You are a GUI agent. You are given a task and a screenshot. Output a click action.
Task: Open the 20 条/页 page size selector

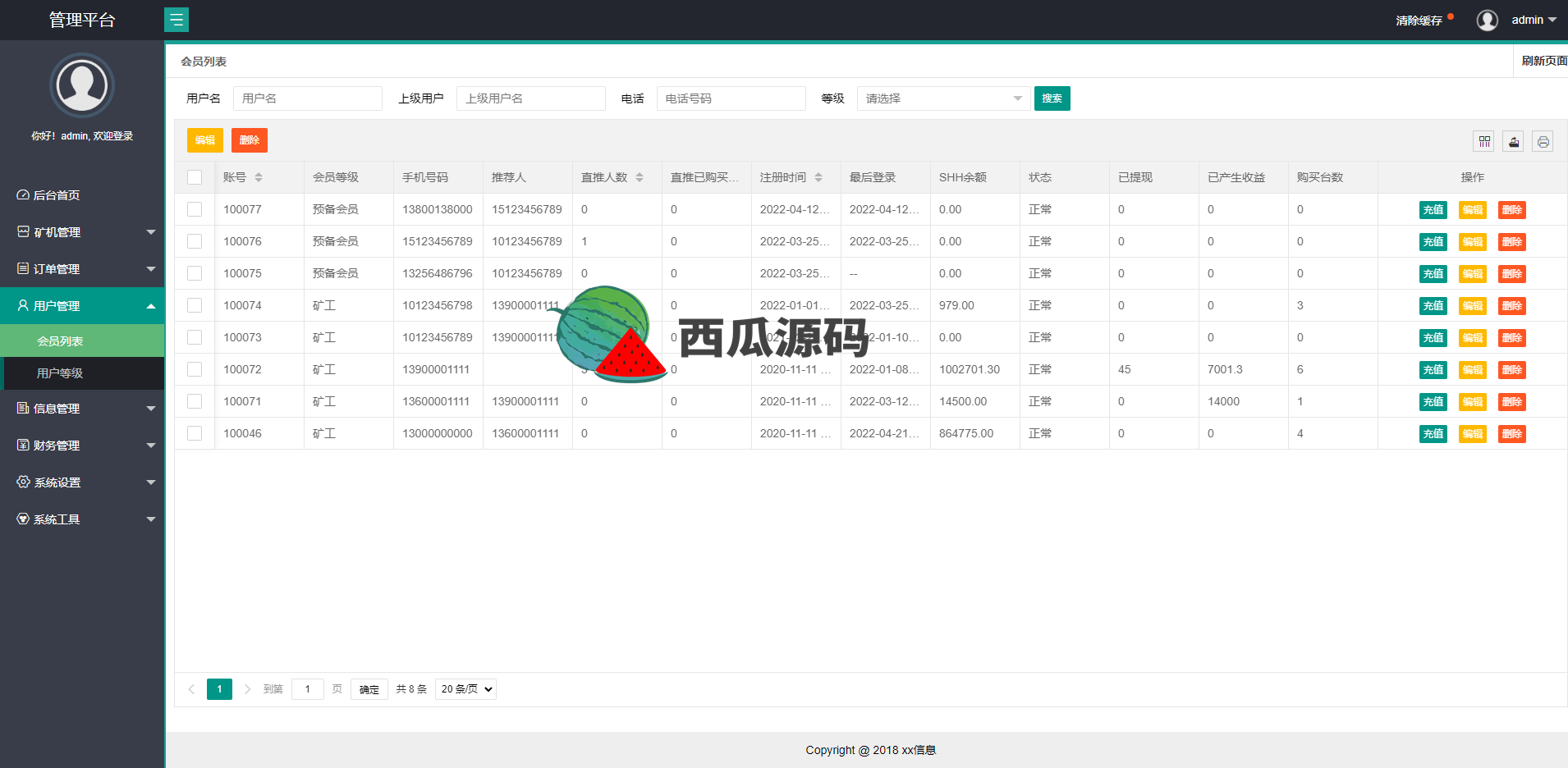point(465,689)
